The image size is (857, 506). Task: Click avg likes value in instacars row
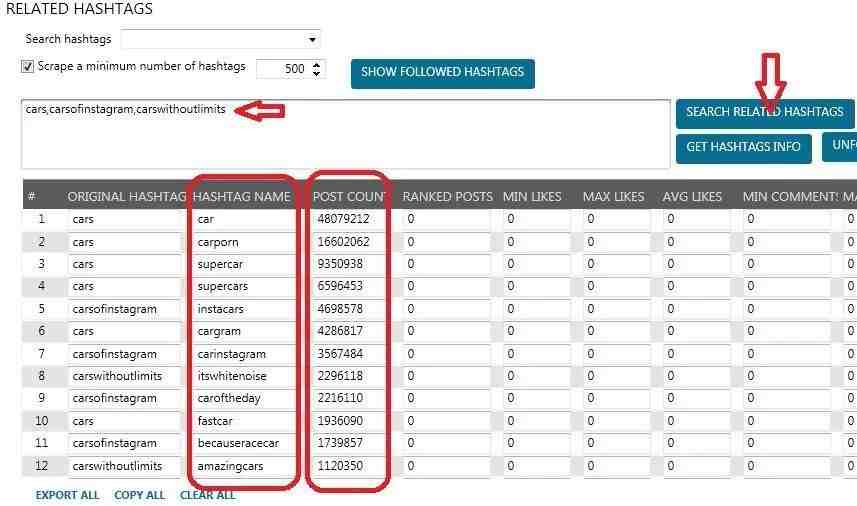(x=696, y=309)
